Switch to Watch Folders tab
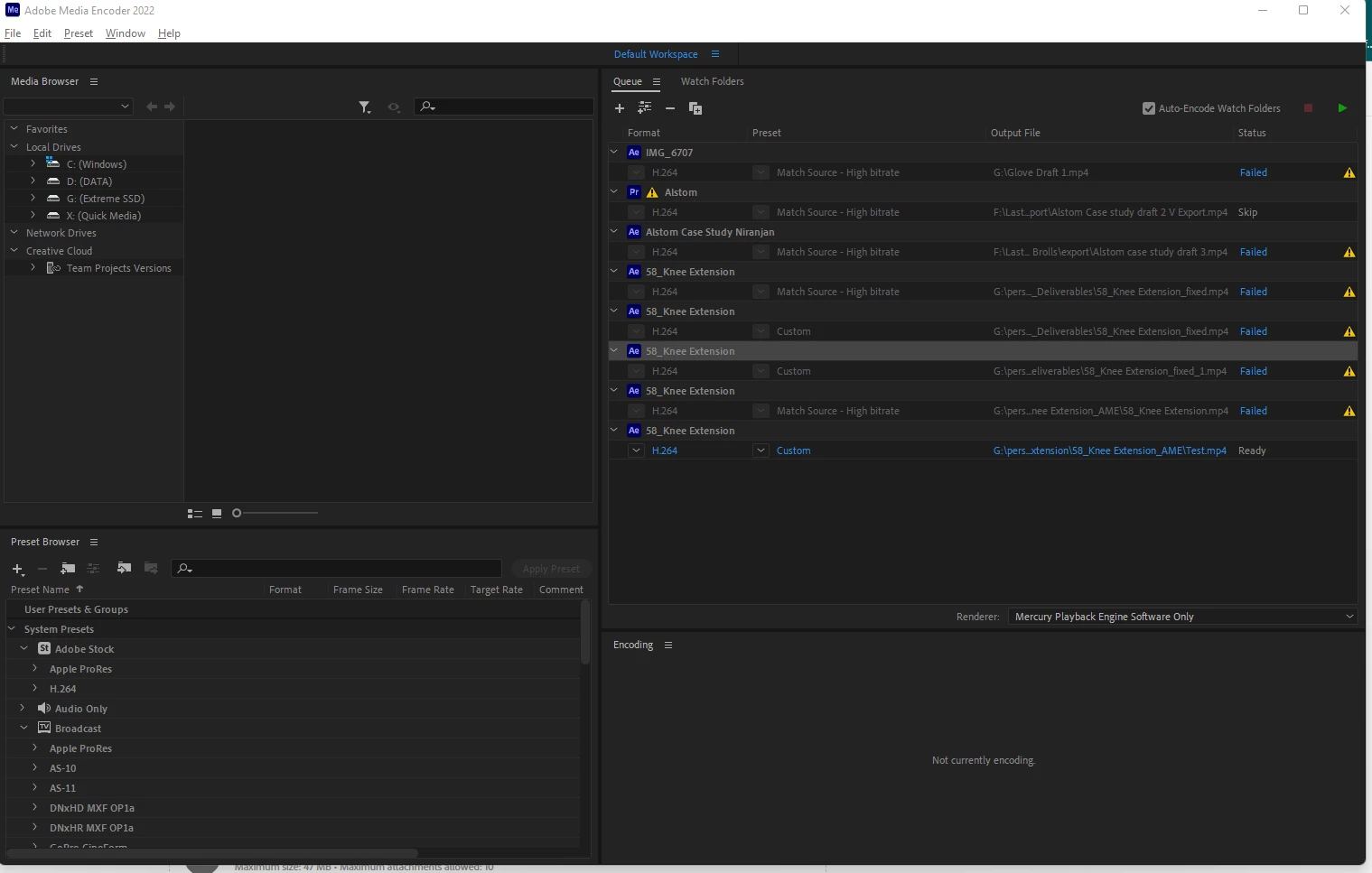1372x873 pixels. 713,81
